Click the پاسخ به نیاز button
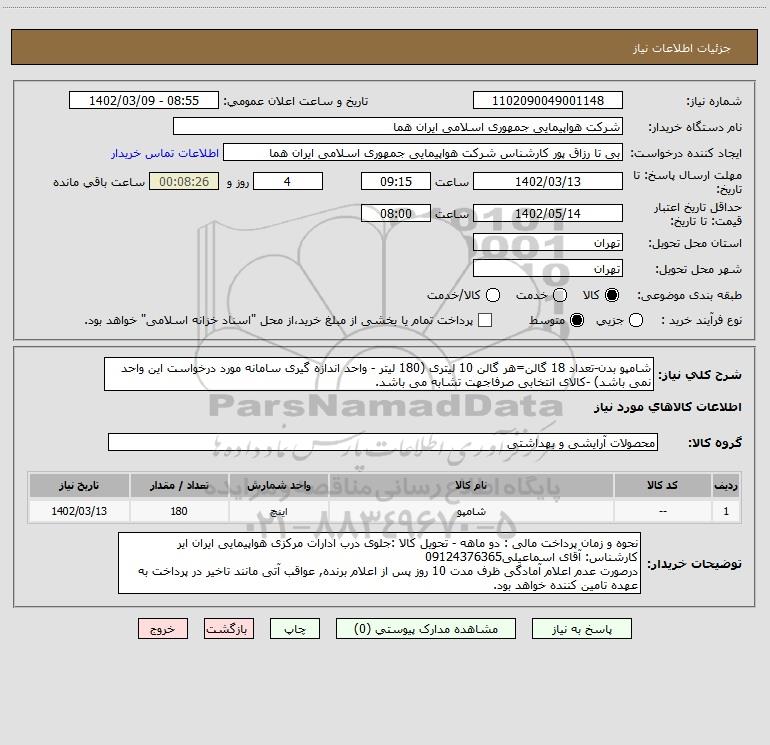770x745 pixels. pos(582,629)
